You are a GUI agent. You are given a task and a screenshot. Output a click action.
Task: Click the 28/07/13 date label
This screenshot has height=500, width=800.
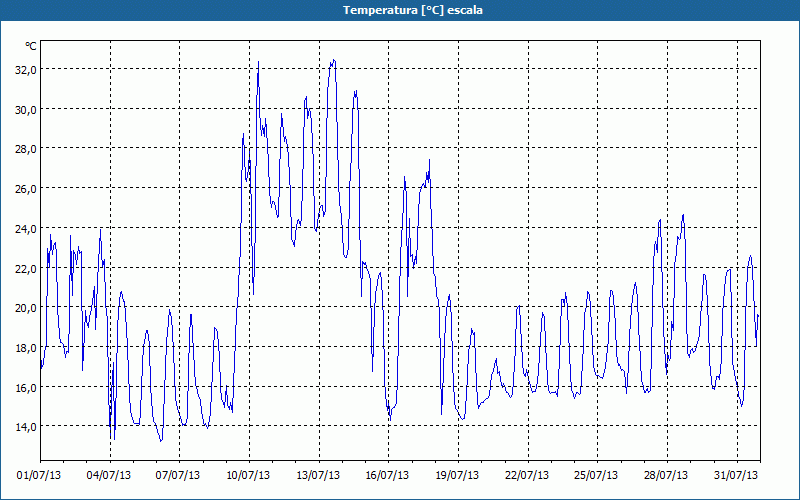[x=666, y=476]
